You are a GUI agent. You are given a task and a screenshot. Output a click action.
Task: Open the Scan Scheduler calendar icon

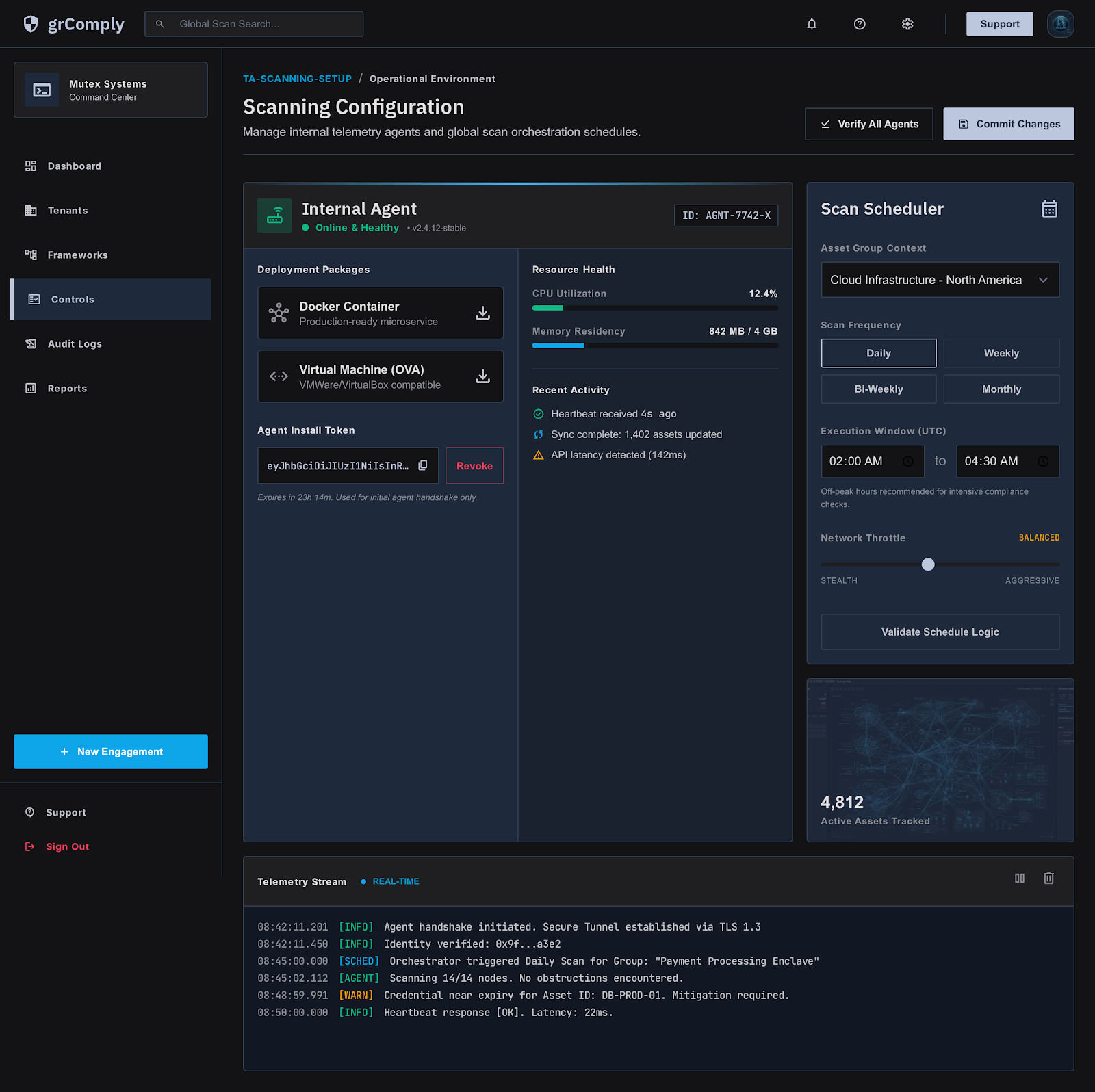1049,209
